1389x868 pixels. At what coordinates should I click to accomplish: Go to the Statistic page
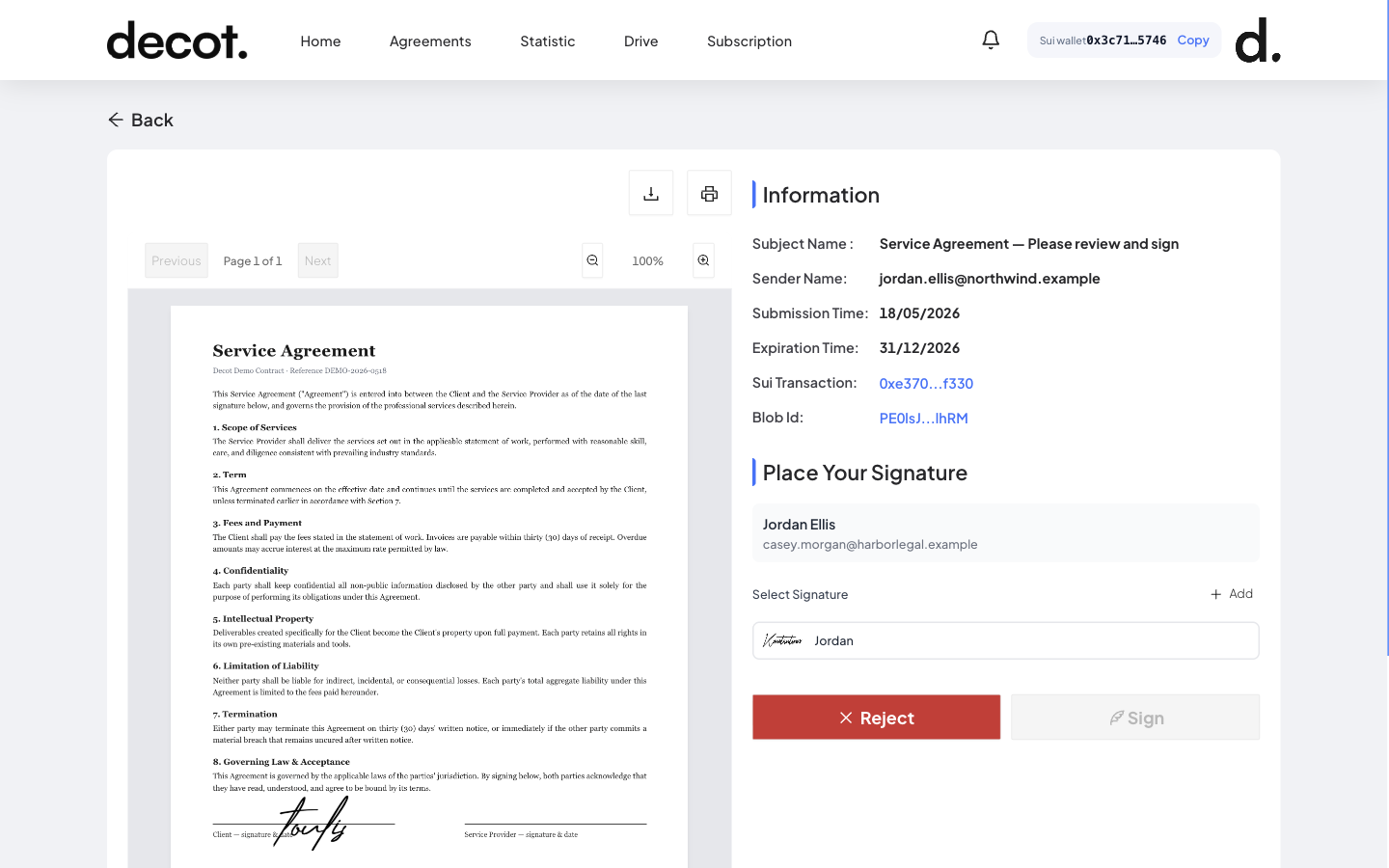click(x=547, y=41)
